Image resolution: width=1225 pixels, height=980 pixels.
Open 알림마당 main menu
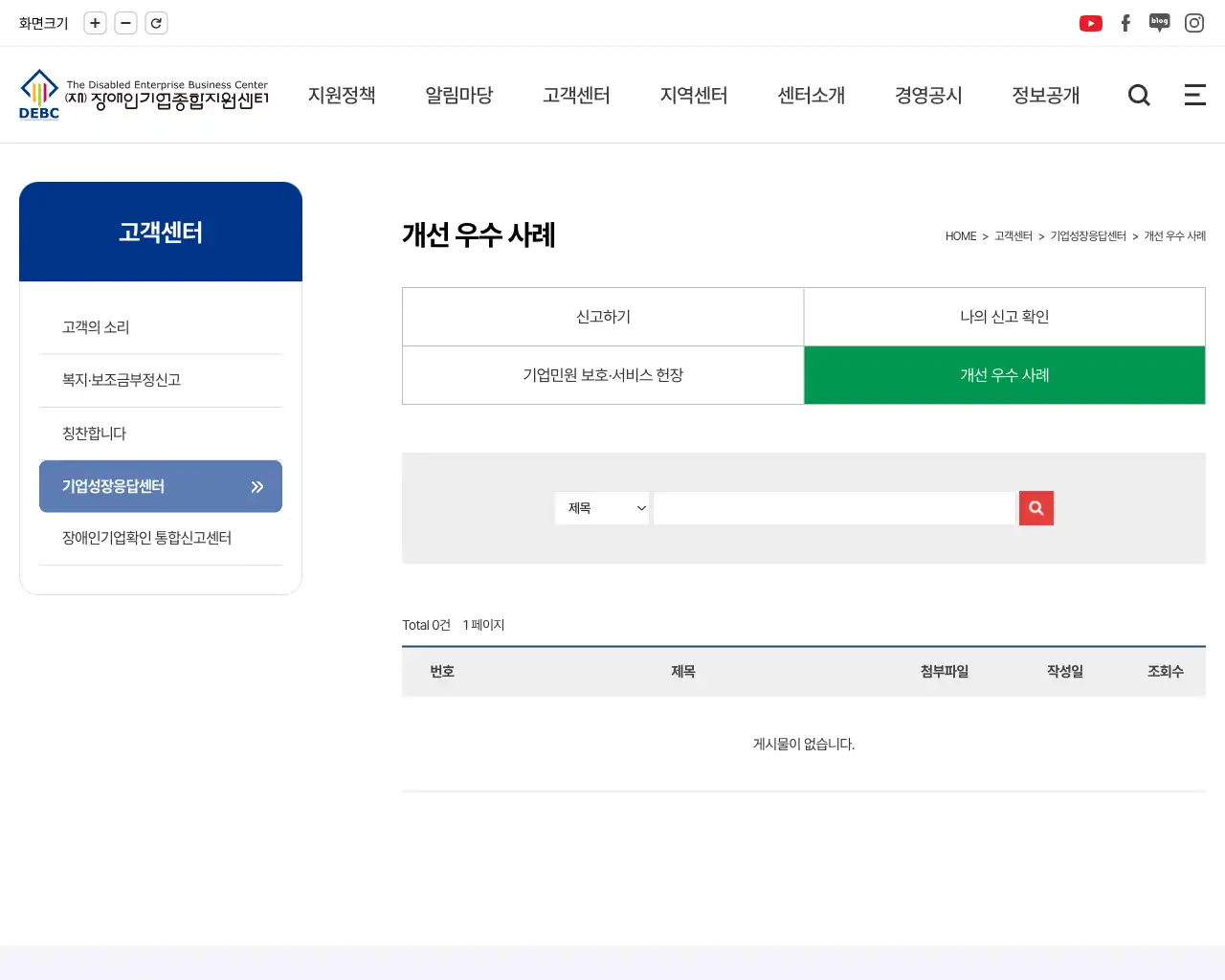(x=459, y=95)
